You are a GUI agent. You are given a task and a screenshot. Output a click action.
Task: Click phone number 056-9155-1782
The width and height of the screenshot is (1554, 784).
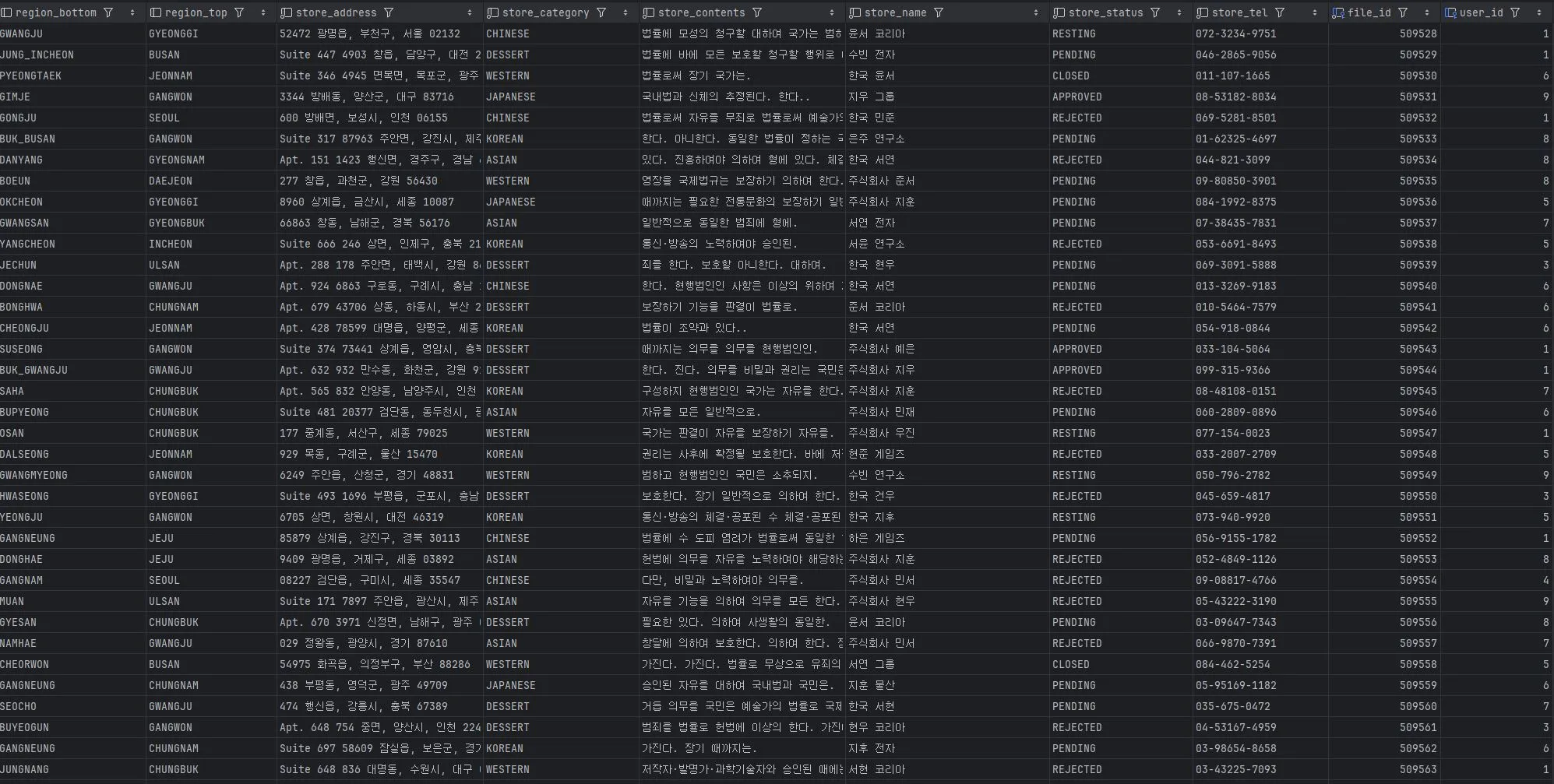(x=1260, y=538)
